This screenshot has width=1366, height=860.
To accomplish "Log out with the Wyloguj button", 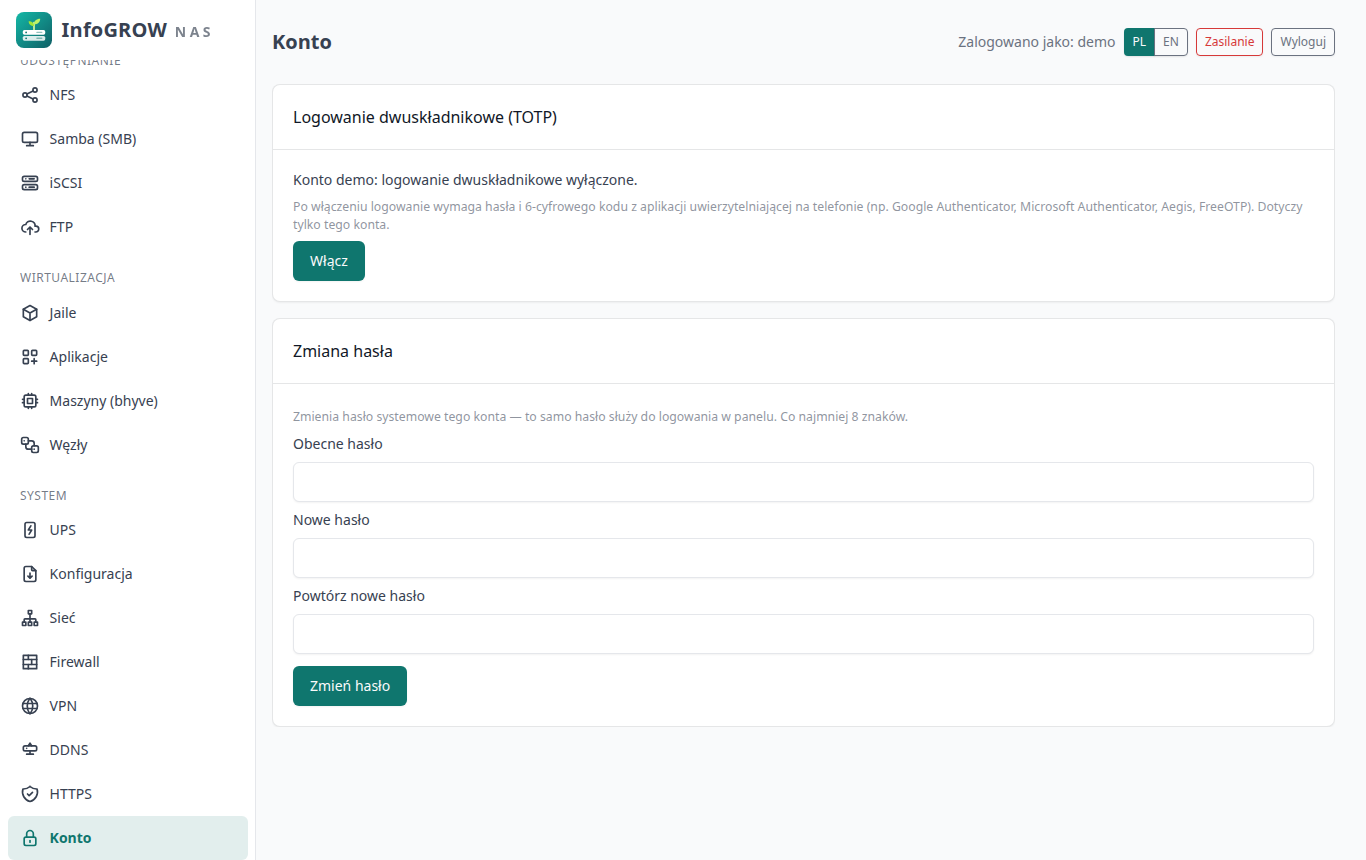I will pyautogui.click(x=1303, y=42).
